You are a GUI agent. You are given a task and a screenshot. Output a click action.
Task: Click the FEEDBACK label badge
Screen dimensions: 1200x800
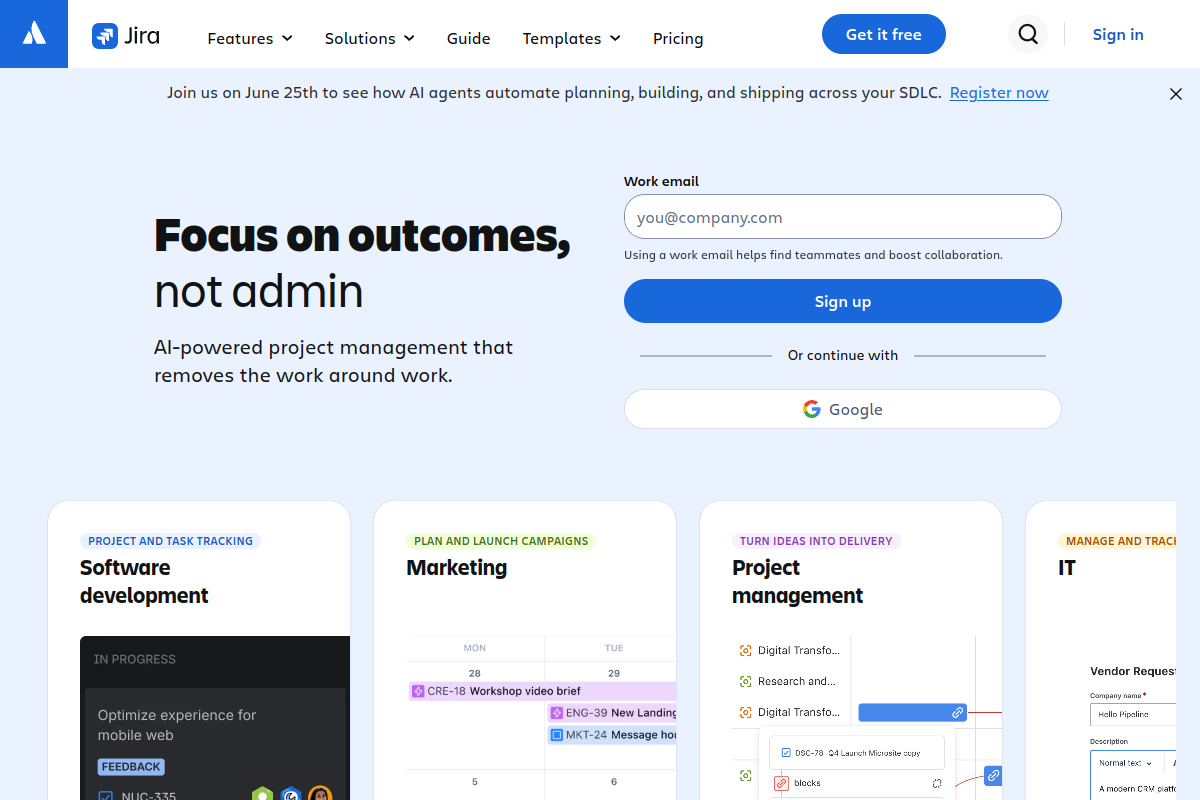click(131, 767)
